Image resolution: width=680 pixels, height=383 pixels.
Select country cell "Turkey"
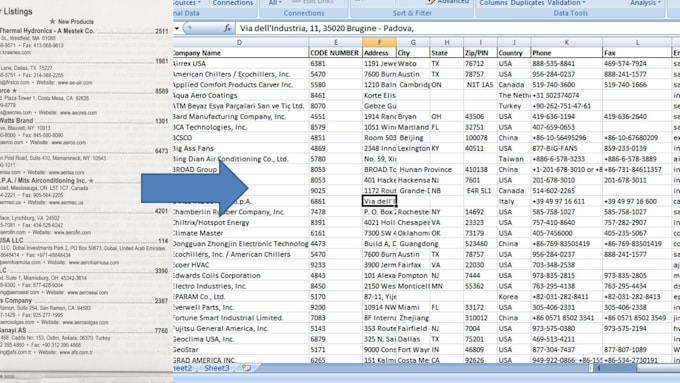(x=514, y=106)
